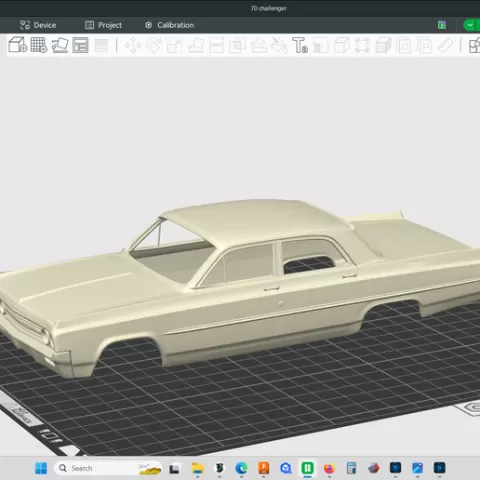This screenshot has height=480, width=480.
Task: Click the Arrange all objects icon
Action: coord(80,45)
